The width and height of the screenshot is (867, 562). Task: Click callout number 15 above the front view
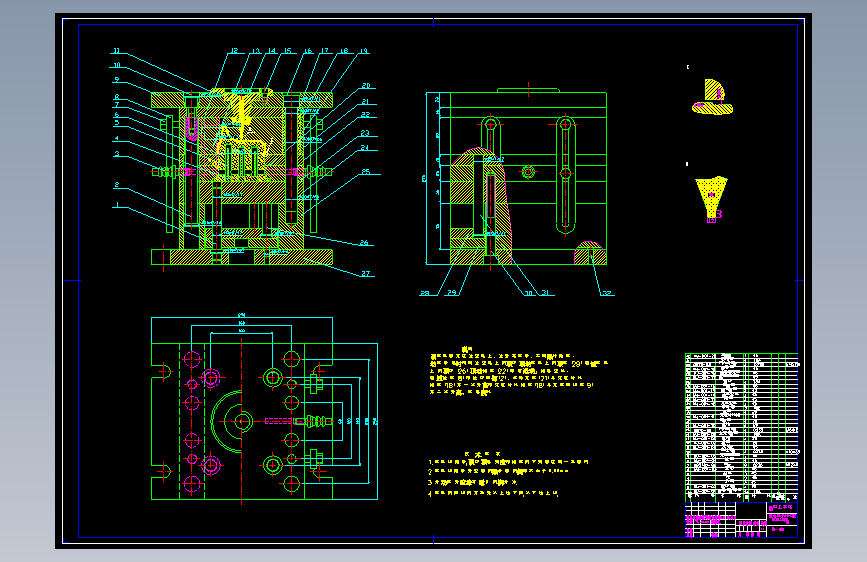tap(288, 51)
